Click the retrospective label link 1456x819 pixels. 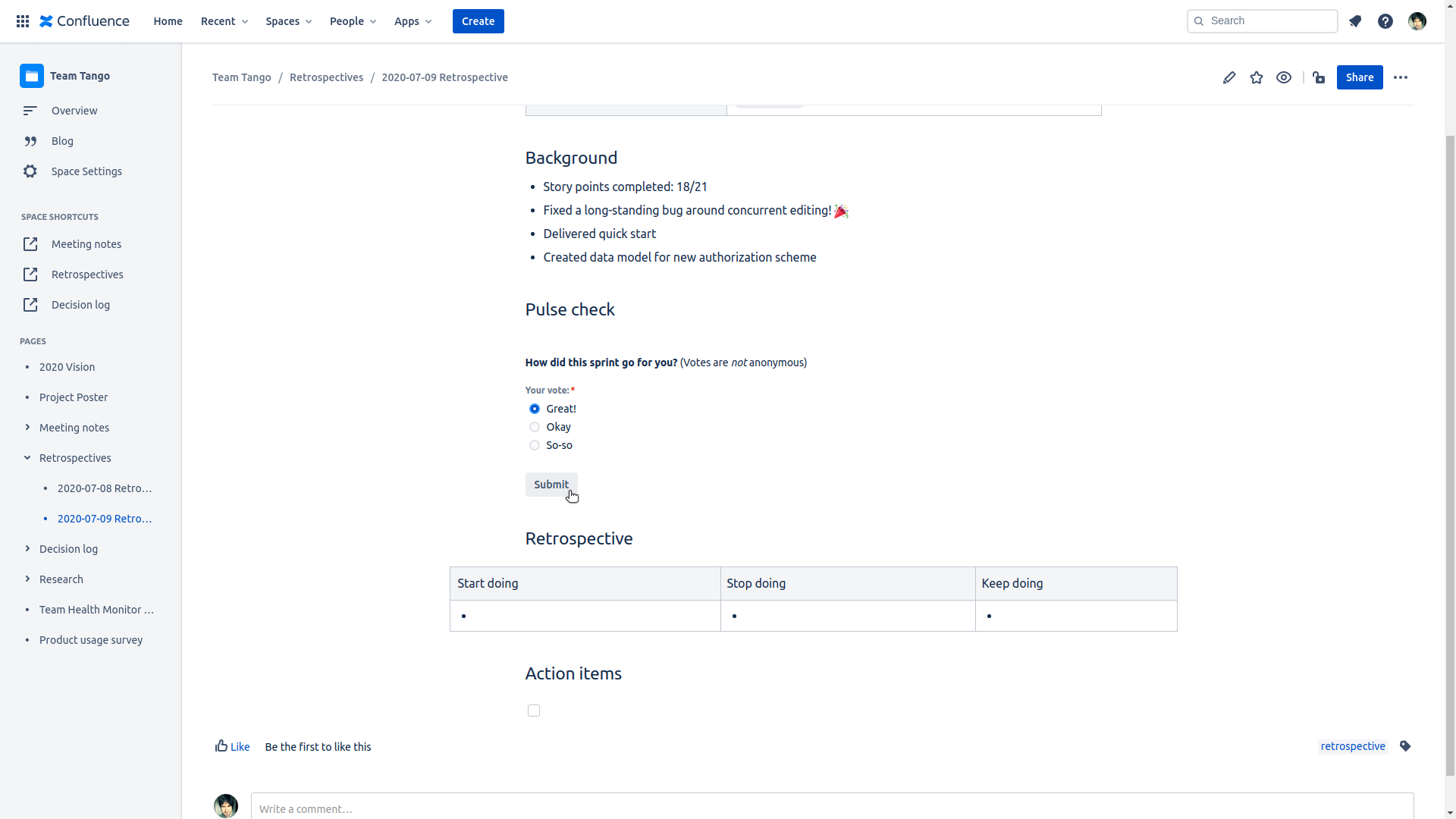(x=1353, y=746)
